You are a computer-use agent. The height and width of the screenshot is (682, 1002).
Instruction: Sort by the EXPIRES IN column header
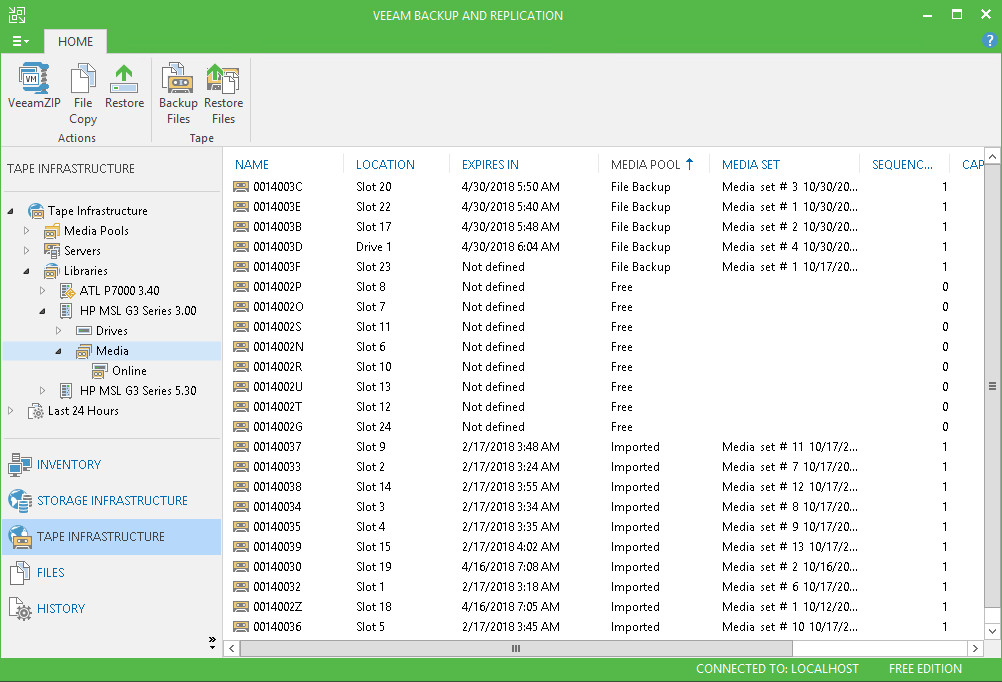coord(490,165)
